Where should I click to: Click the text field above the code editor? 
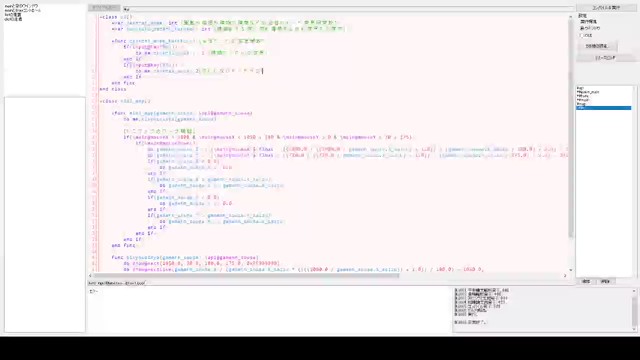(348, 9)
